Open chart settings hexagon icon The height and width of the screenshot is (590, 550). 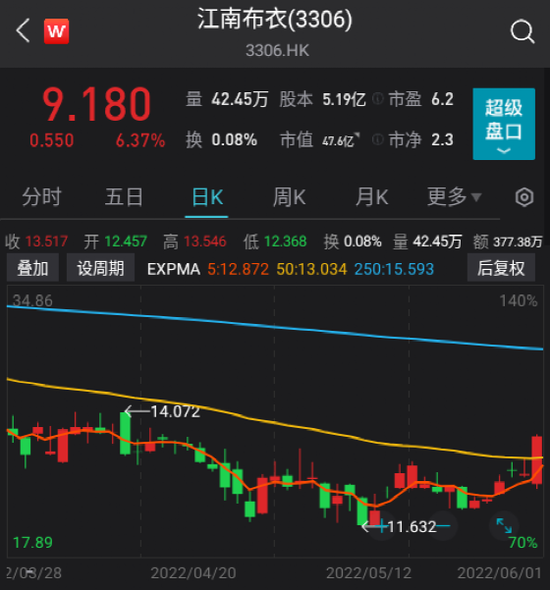pyautogui.click(x=524, y=197)
